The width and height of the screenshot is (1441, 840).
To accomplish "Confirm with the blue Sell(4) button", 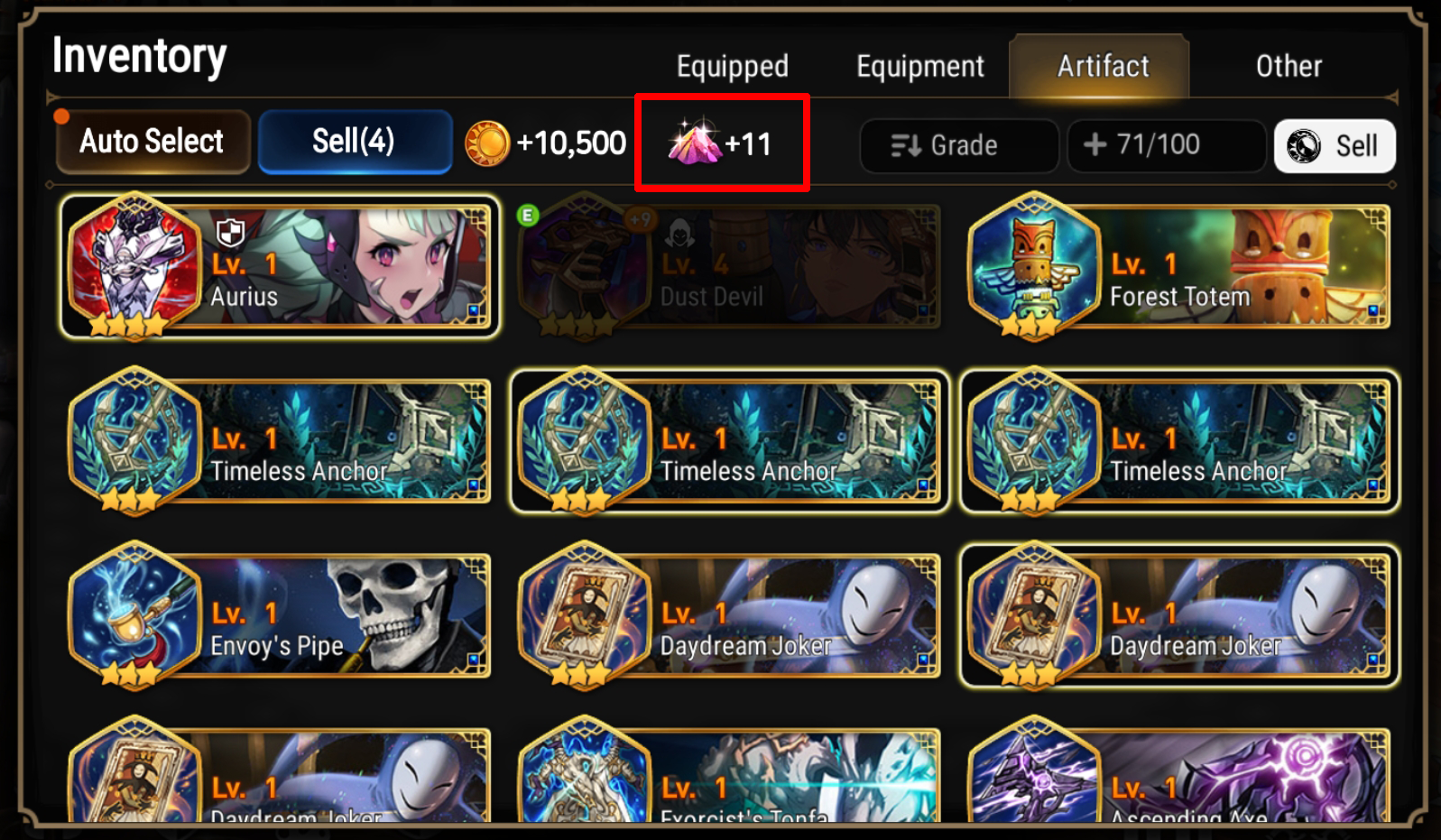I will (x=355, y=142).
